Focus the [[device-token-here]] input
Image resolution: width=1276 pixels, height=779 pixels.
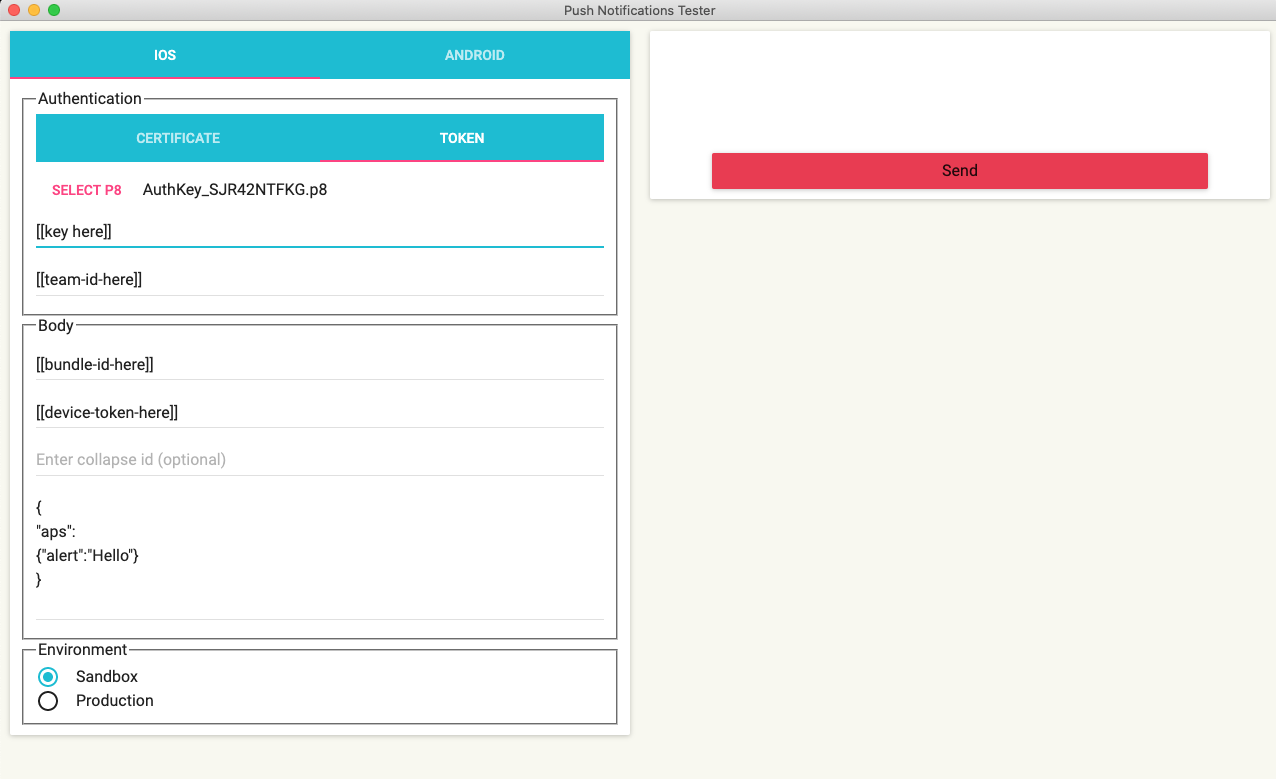tap(320, 412)
